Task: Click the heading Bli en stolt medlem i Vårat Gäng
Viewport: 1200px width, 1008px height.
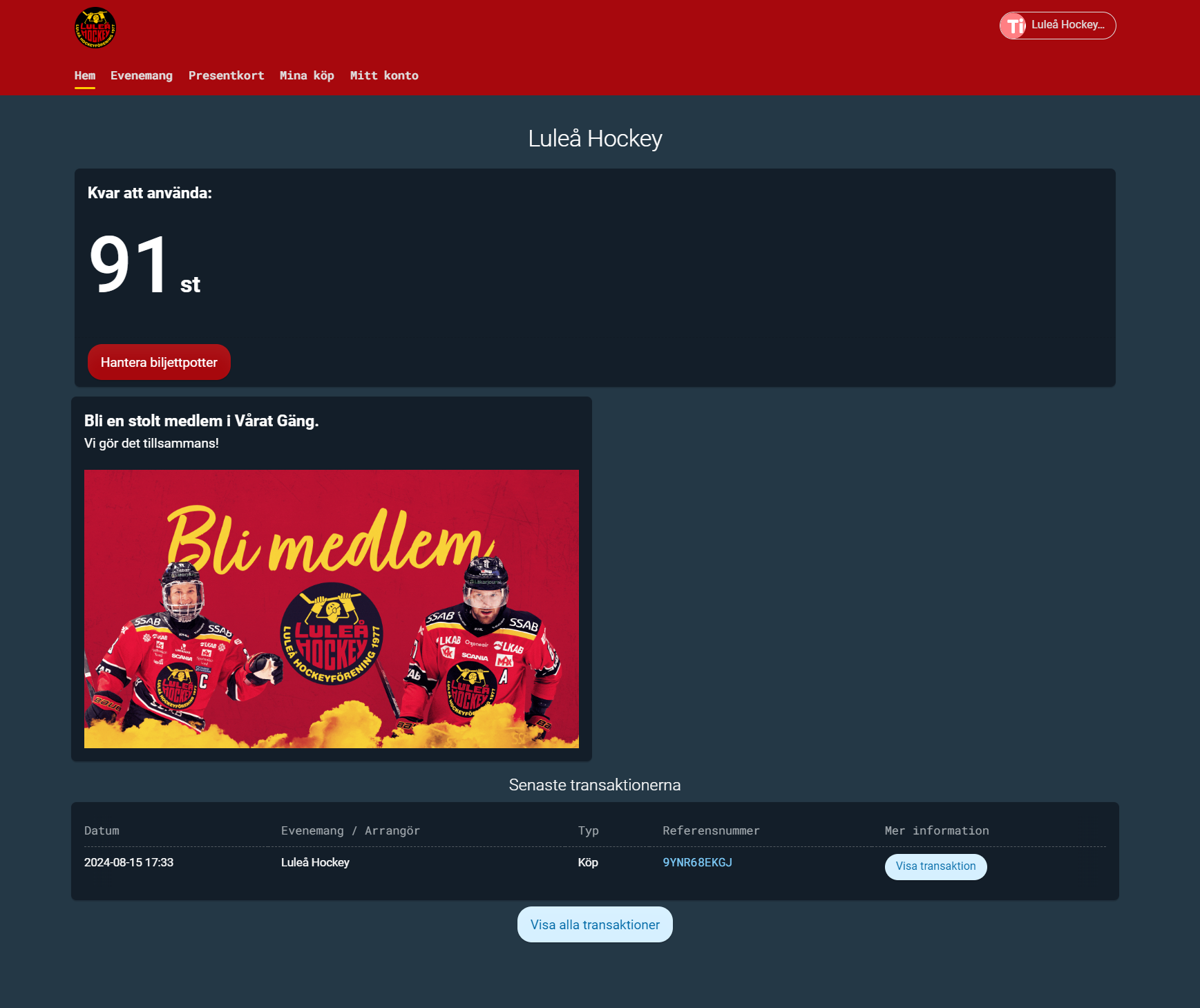Action: [x=201, y=421]
